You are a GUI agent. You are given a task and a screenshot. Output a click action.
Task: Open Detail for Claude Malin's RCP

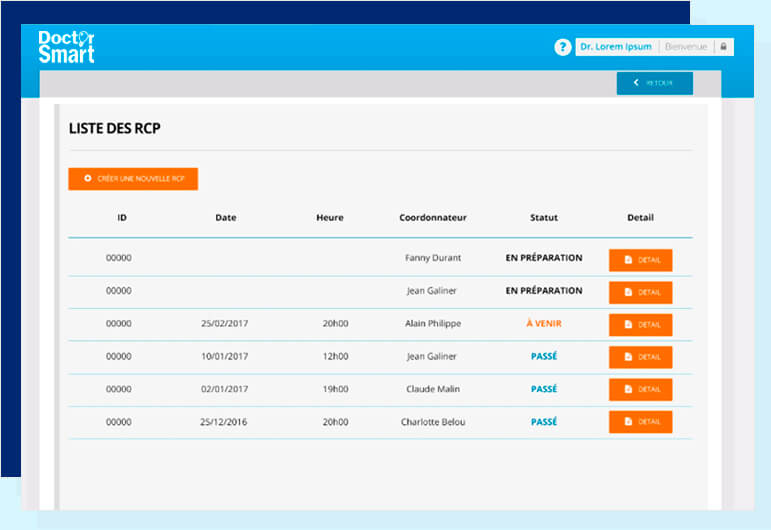(640, 390)
